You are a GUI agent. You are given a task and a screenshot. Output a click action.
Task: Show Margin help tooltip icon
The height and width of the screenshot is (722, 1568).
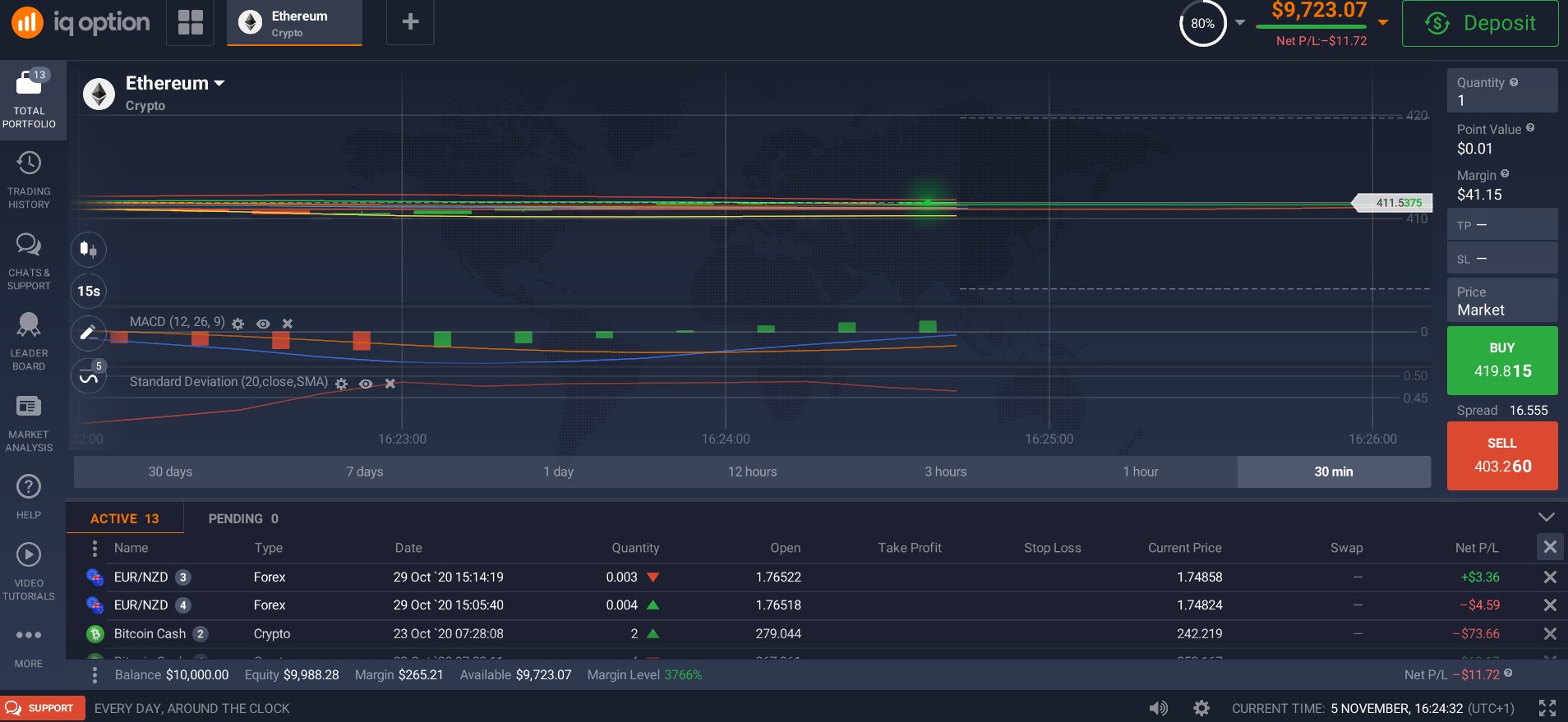1505,174
